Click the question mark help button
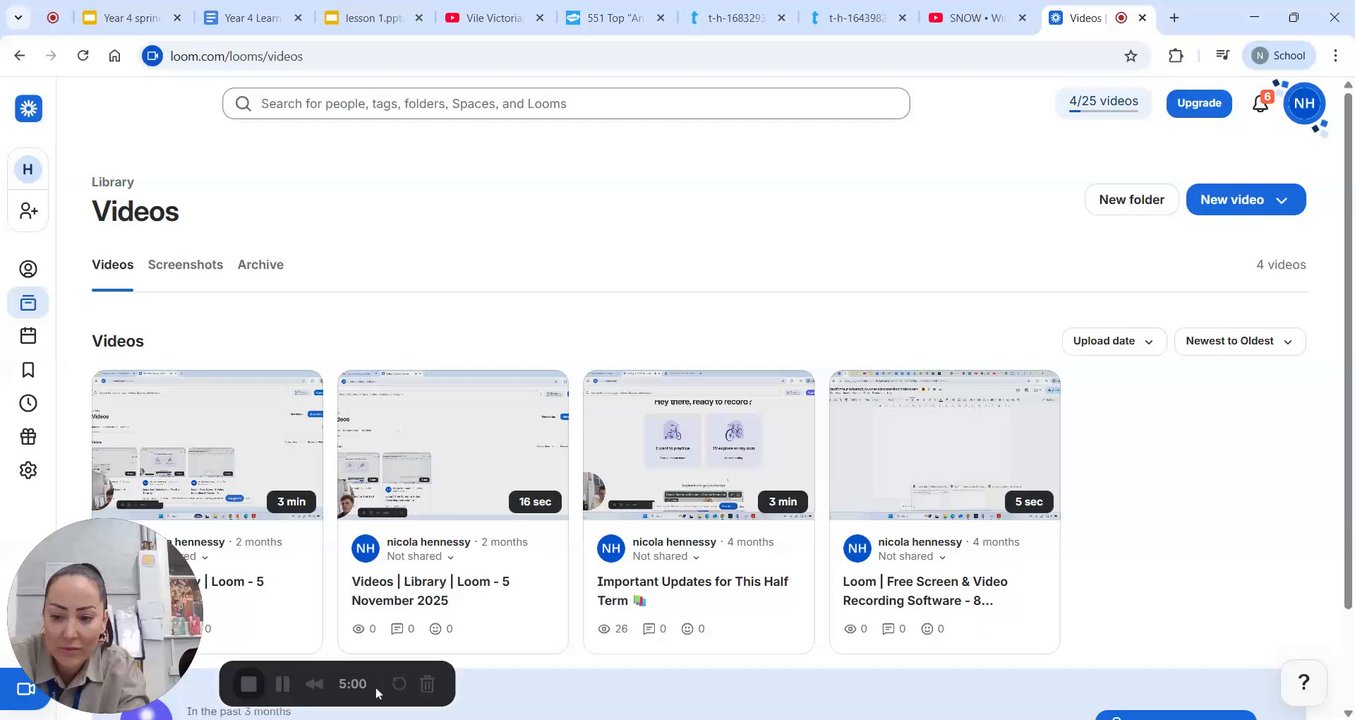The width and height of the screenshot is (1355, 720). coord(1304,682)
